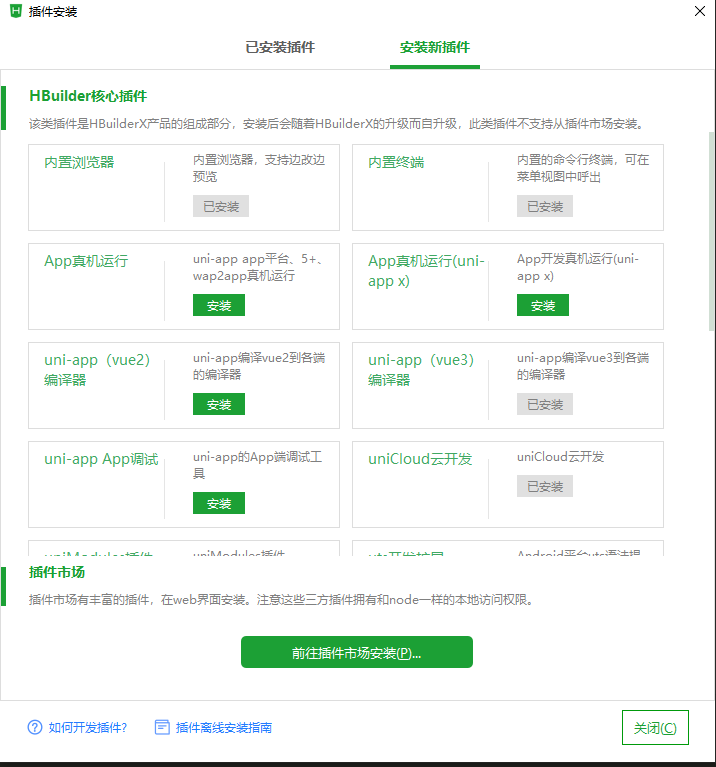Select the 安装新插件 tab
The height and width of the screenshot is (767, 716).
click(x=435, y=47)
